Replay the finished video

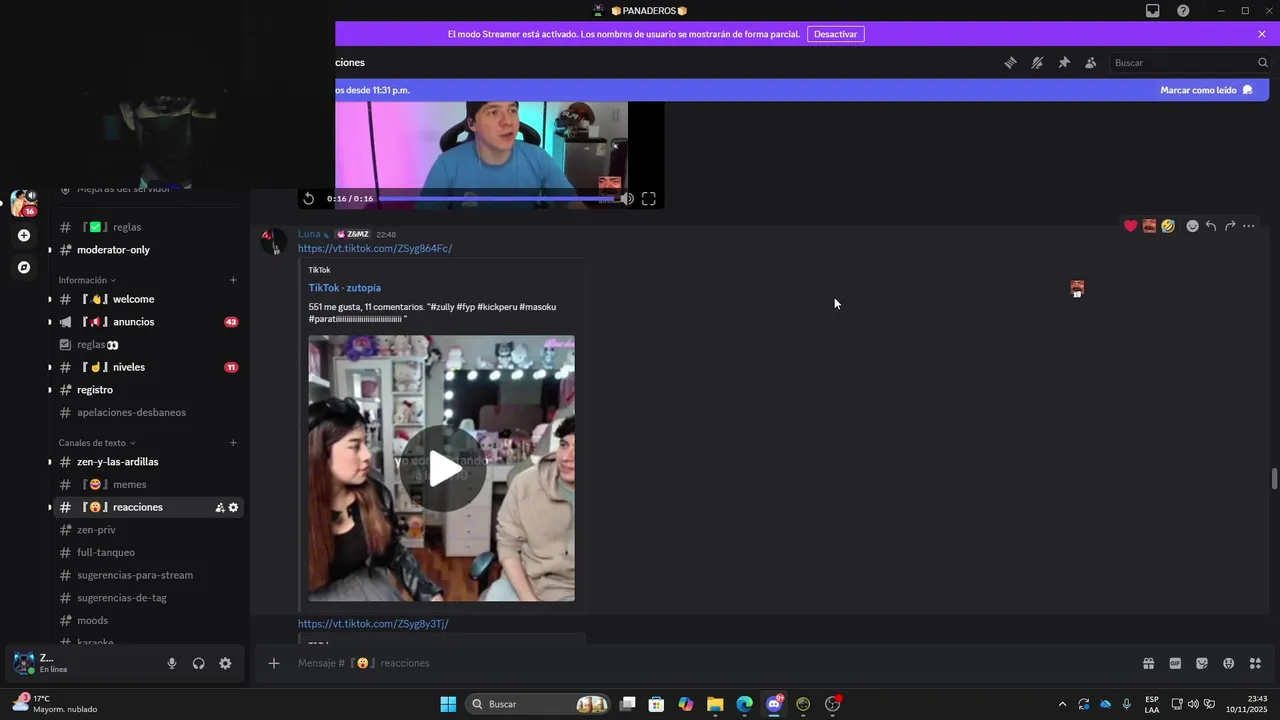click(x=309, y=199)
